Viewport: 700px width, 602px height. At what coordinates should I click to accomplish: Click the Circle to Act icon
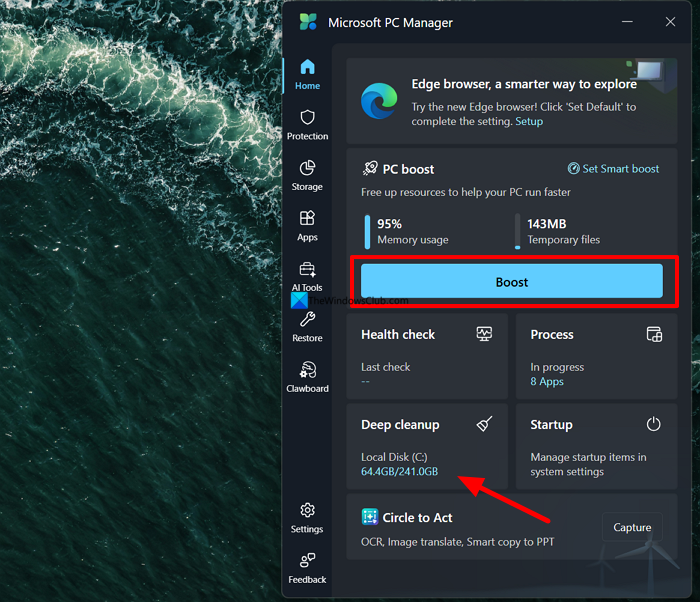pyautogui.click(x=370, y=517)
